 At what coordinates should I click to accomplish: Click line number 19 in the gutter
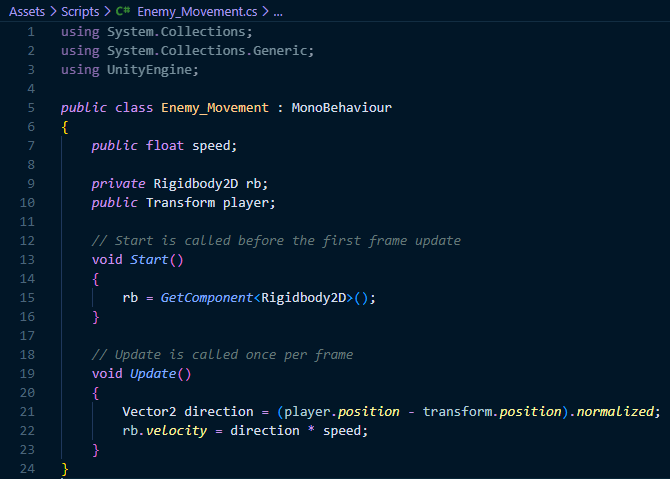coord(28,373)
